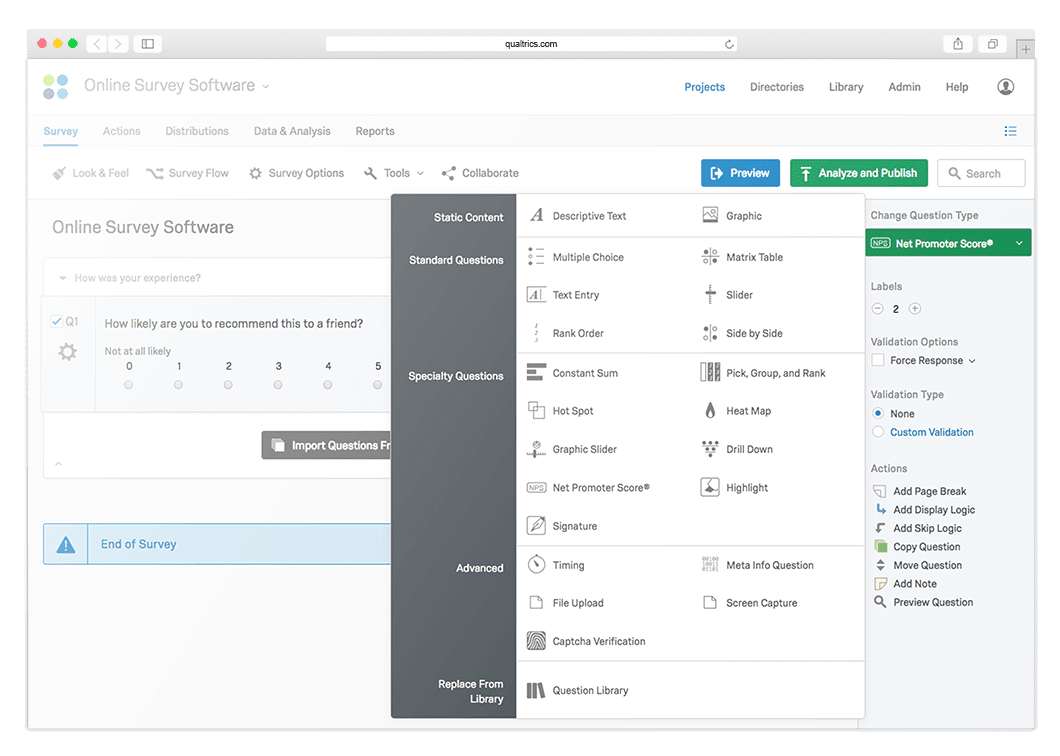Select the Captcha Verification question type

597,641
